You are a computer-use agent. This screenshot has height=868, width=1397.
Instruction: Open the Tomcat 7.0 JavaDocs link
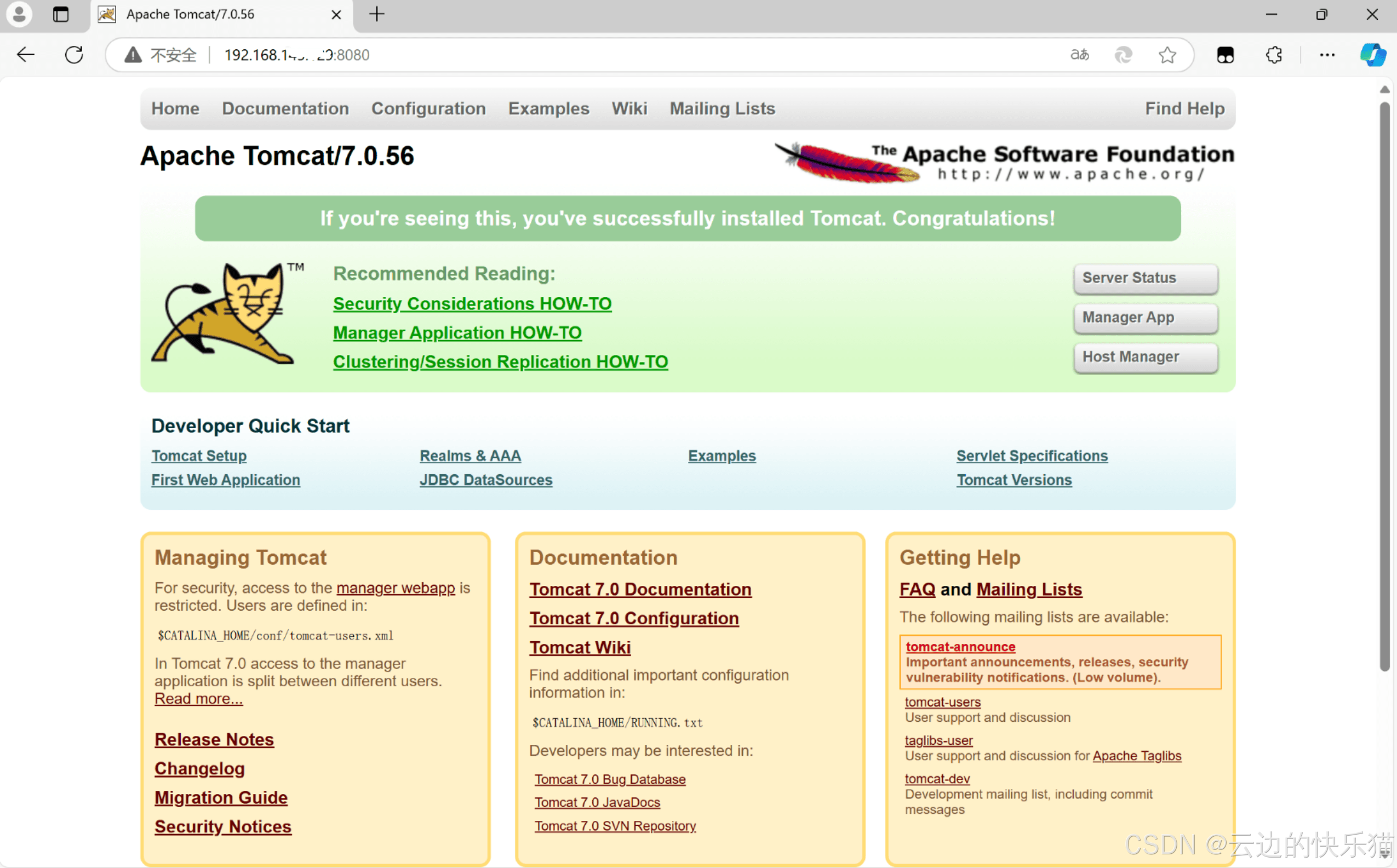point(597,802)
